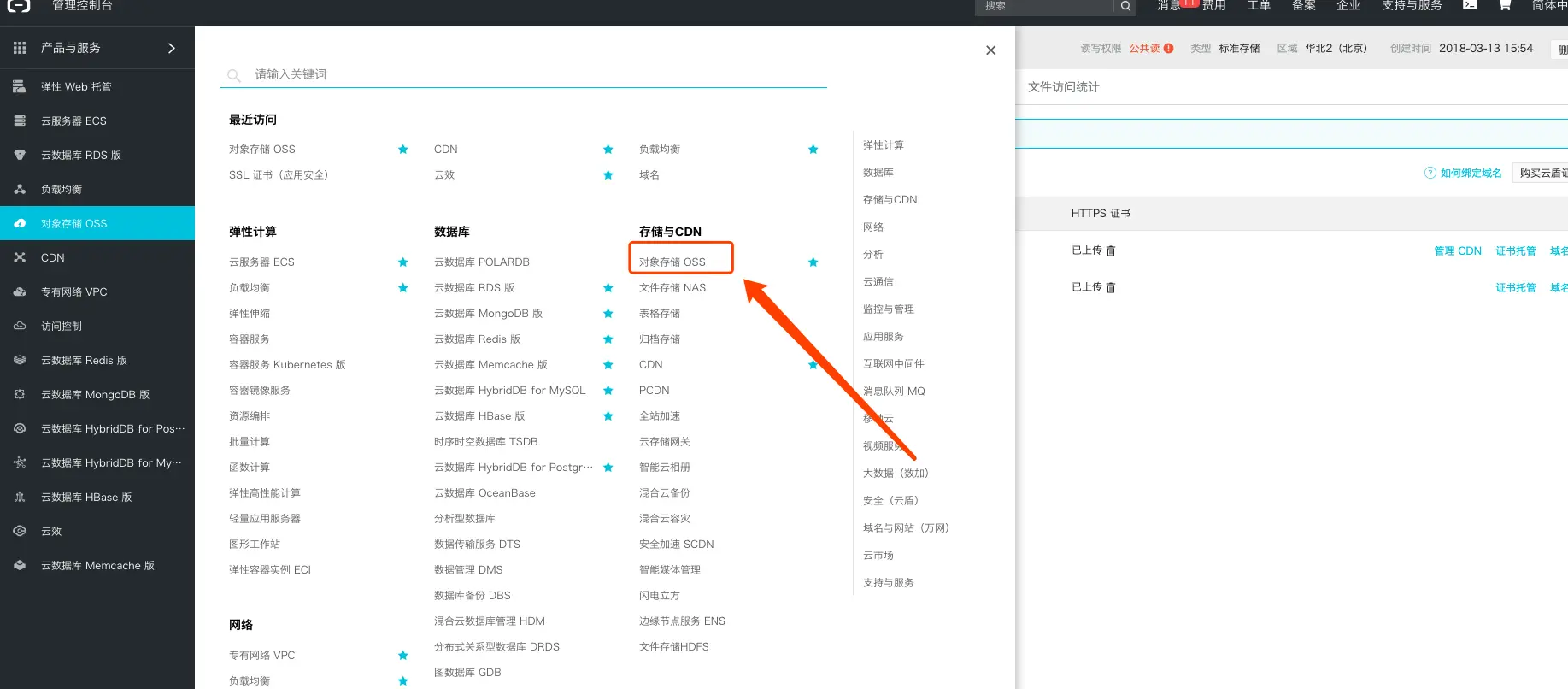The height and width of the screenshot is (689, 1568).
Task: Select 互联网中间件 in category index
Action: pyautogui.click(x=894, y=364)
